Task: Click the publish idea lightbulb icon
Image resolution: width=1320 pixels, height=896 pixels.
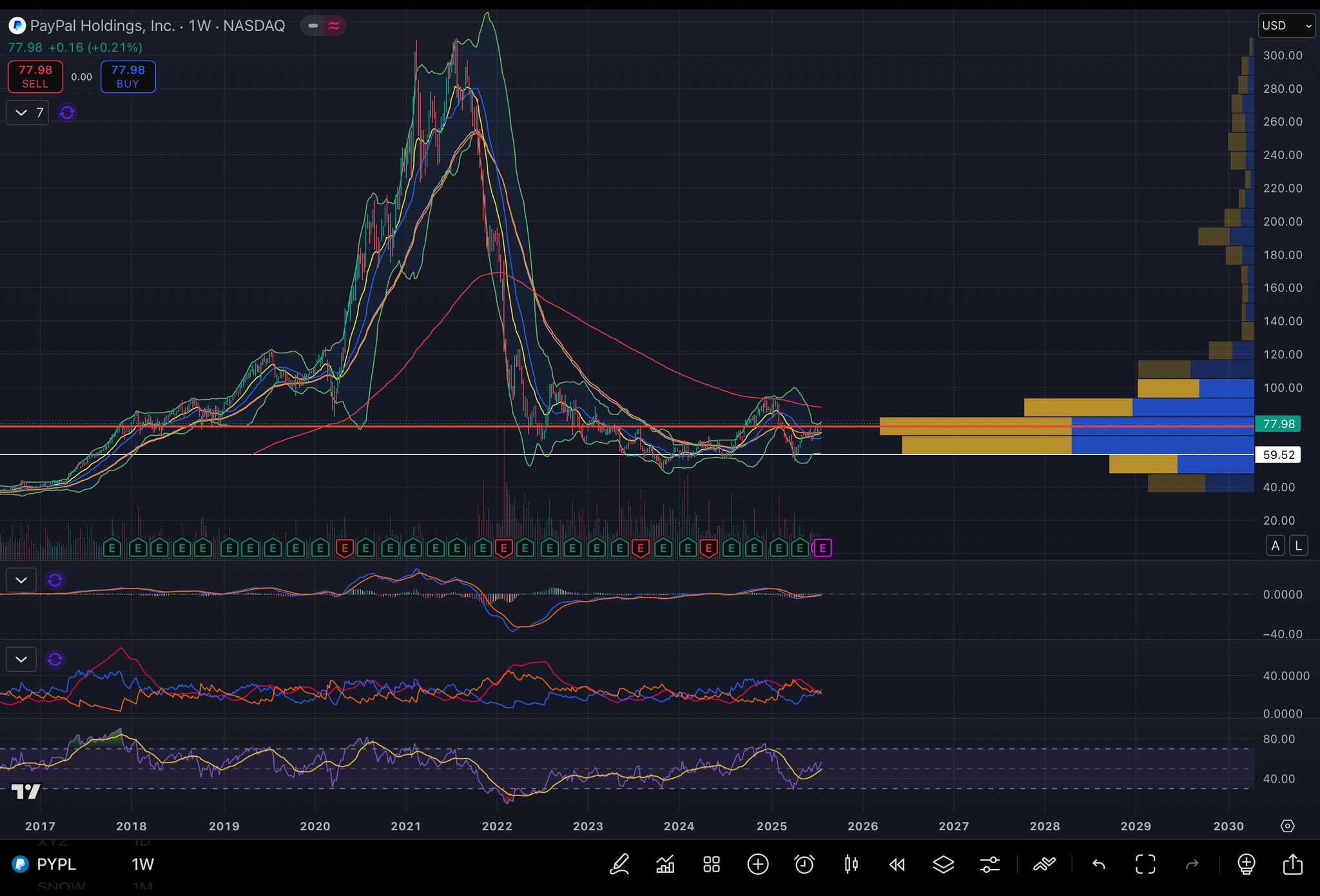Action: pos(1246,864)
